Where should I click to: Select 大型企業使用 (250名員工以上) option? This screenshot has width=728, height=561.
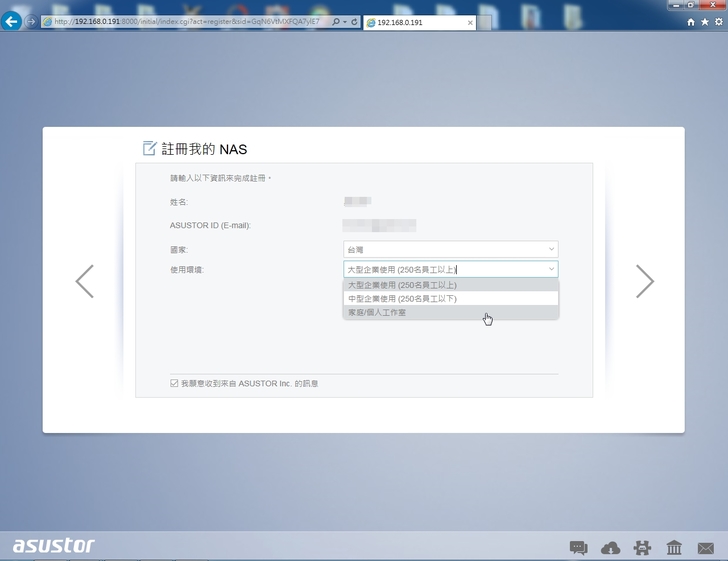[x=450, y=285]
